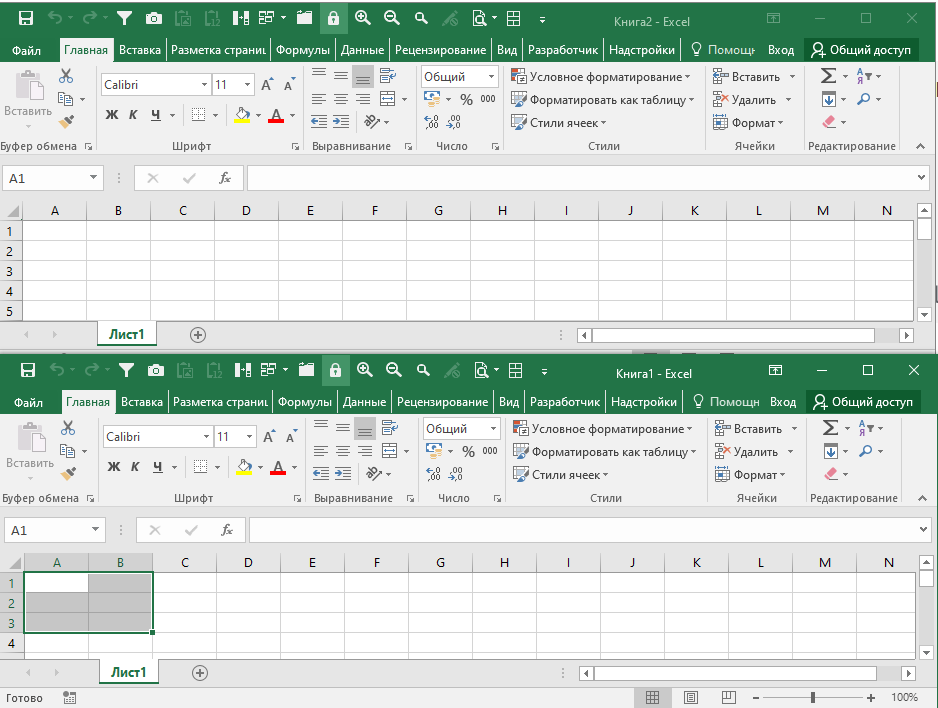Add a new sheet in Книга1 window
The width and height of the screenshot is (938, 708).
(x=200, y=673)
